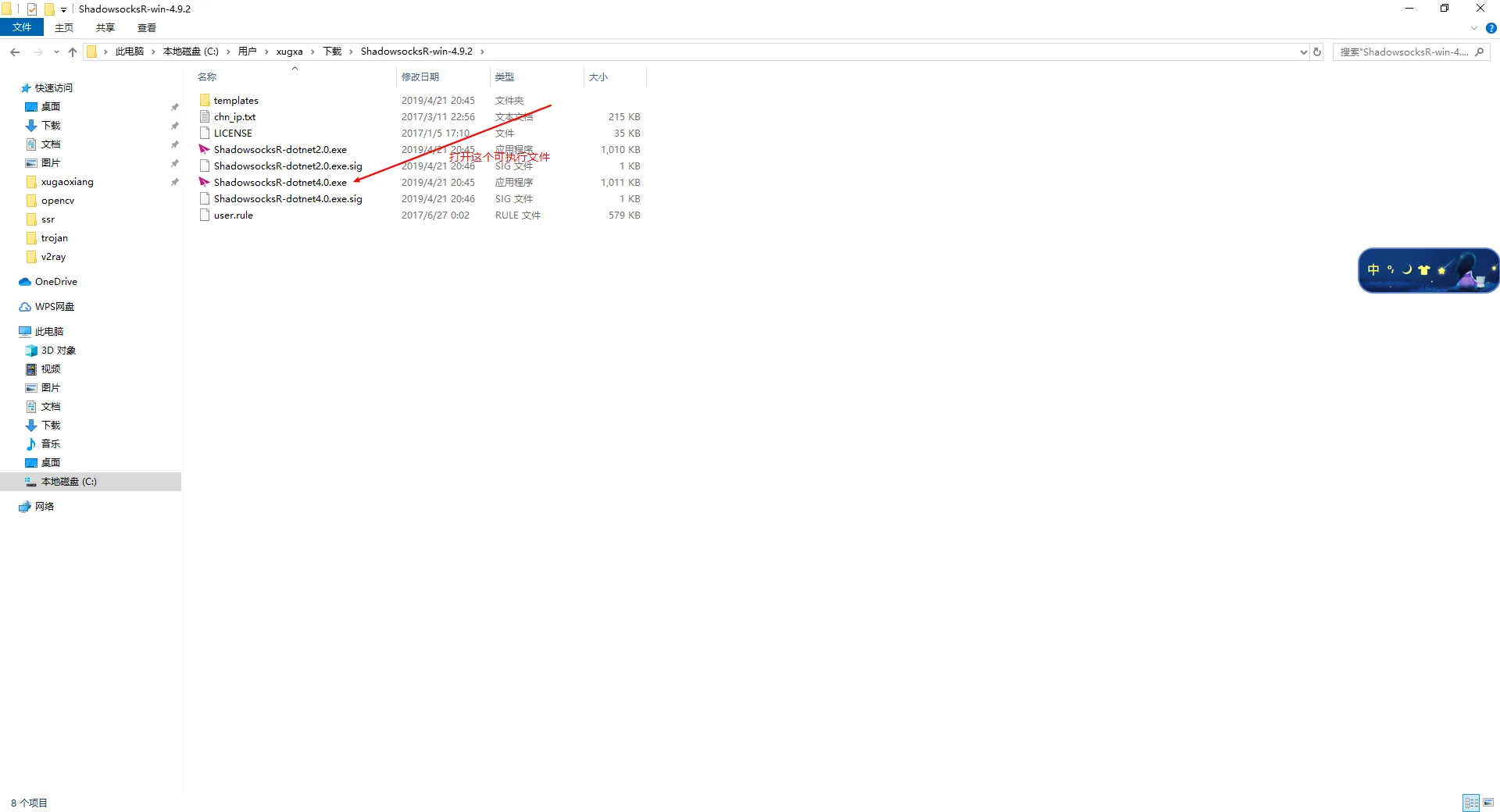This screenshot has height=812, width=1500.
Task: Open recent locations dropdown arrow
Action: click(56, 52)
